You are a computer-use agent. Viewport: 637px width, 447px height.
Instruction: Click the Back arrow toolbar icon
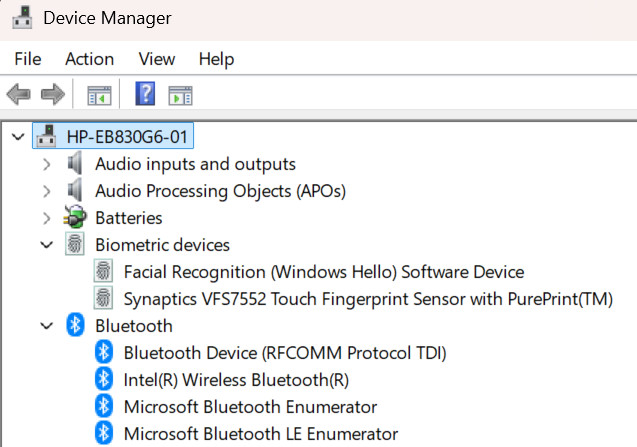click(x=19, y=94)
